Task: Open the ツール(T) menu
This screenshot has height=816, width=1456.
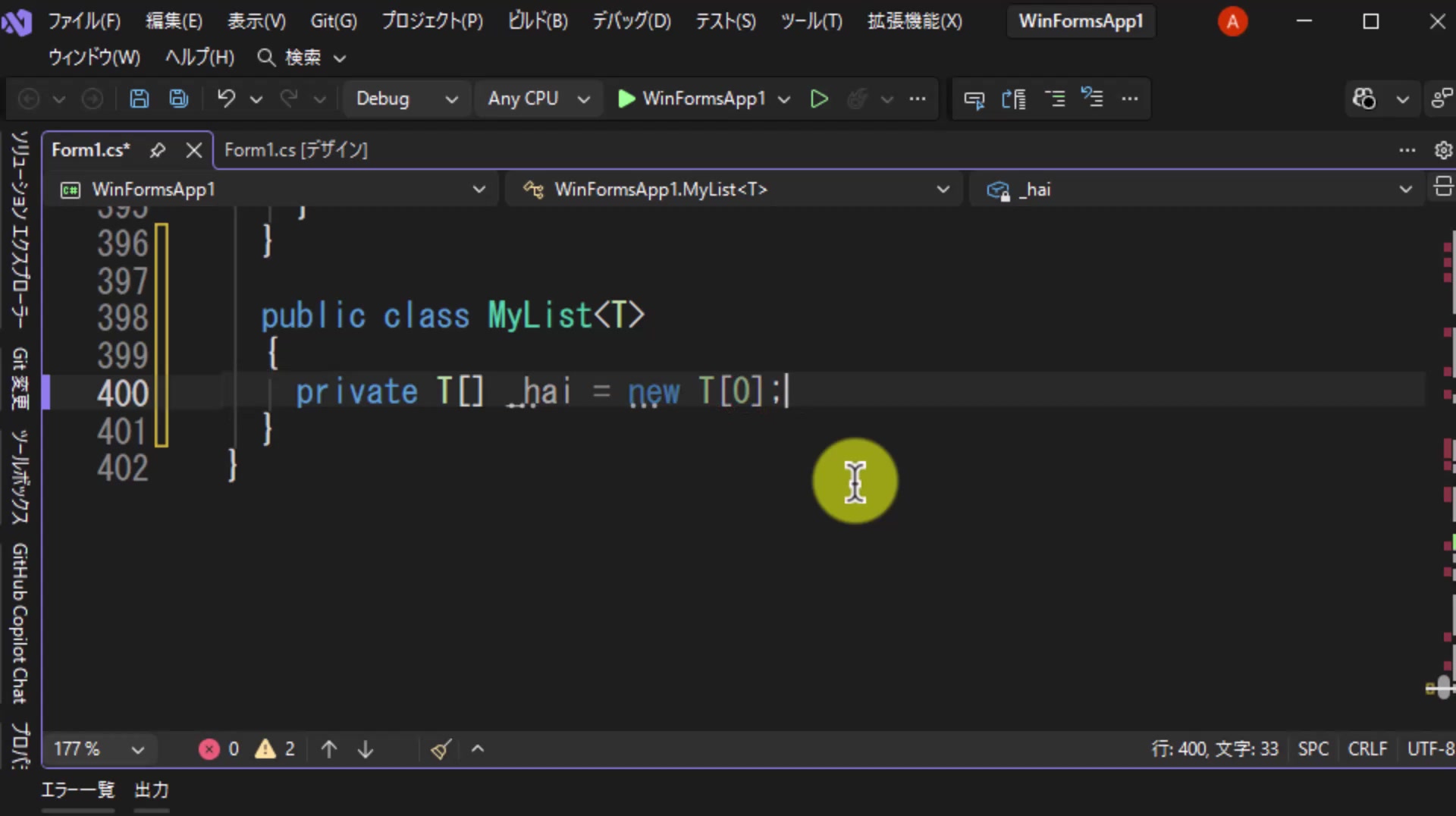Action: 811,21
